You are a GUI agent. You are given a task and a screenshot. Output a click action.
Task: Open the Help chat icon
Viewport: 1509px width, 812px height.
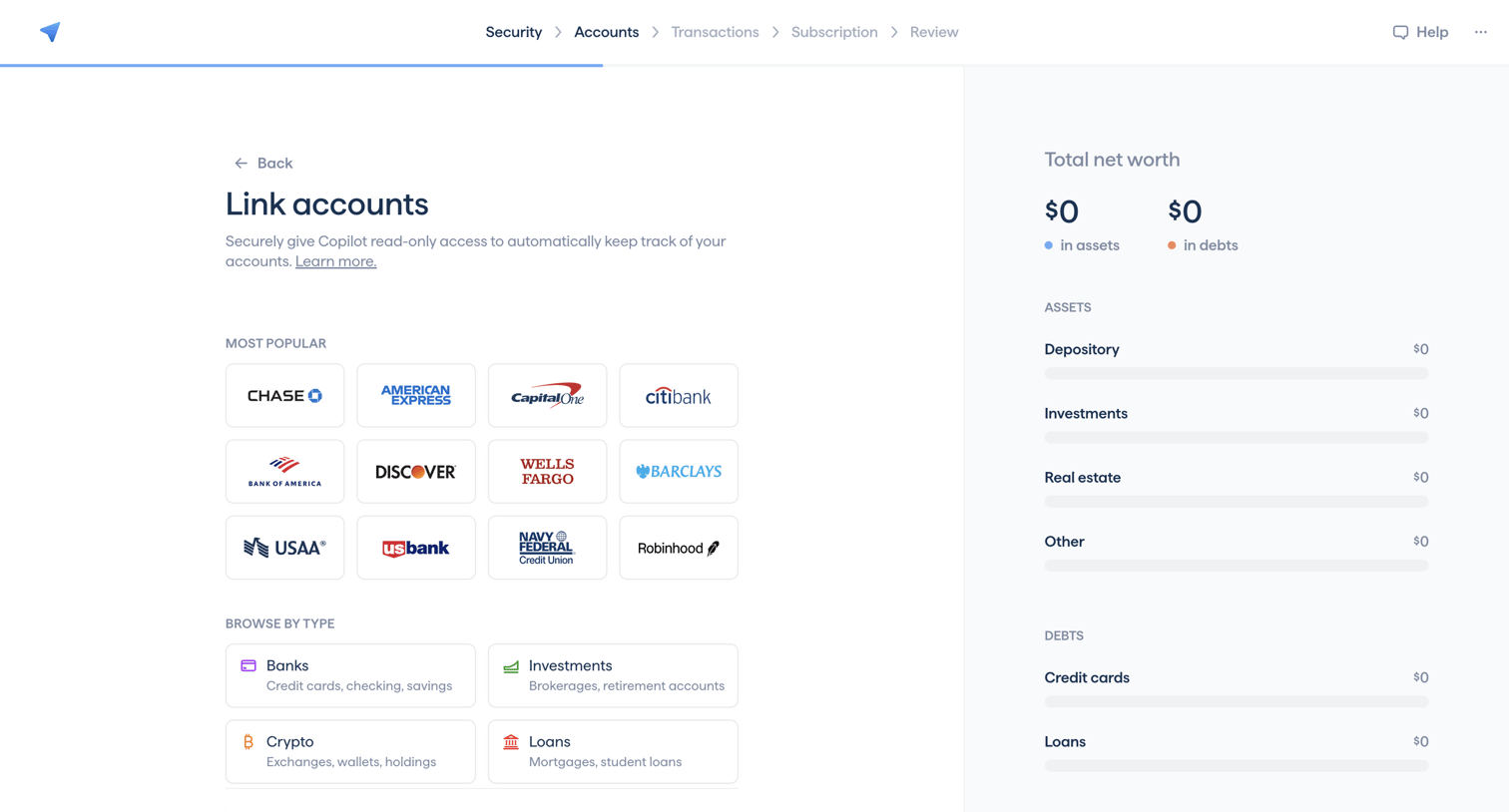pos(1400,32)
